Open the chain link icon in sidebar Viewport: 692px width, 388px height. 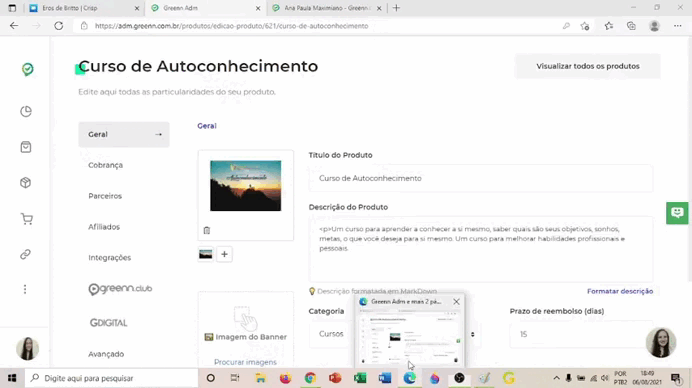pyautogui.click(x=26, y=254)
